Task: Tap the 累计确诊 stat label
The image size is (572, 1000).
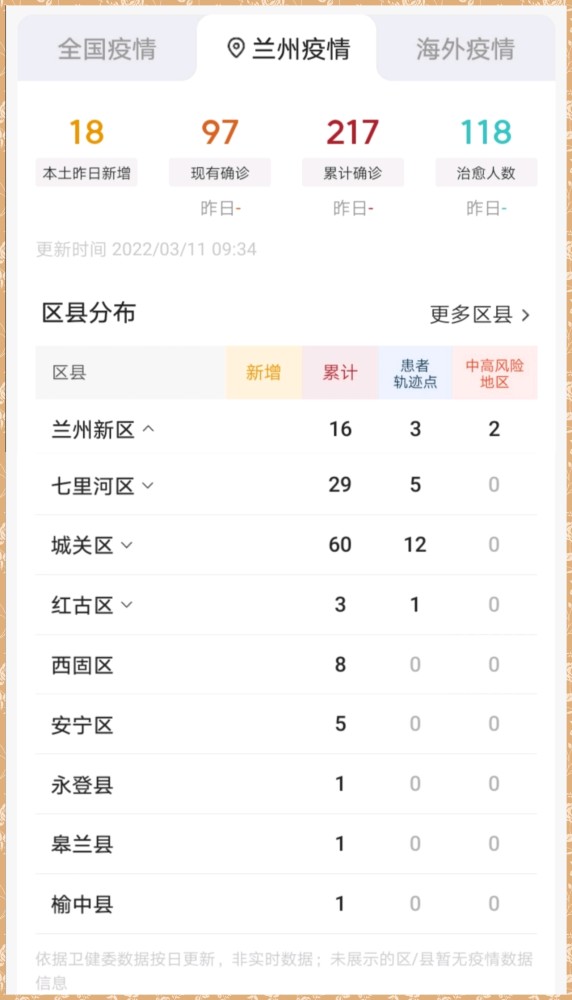Action: [353, 173]
